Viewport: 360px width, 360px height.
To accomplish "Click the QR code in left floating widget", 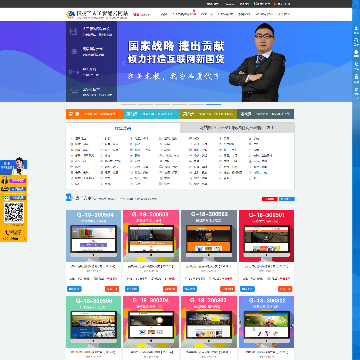I will 14,212.
